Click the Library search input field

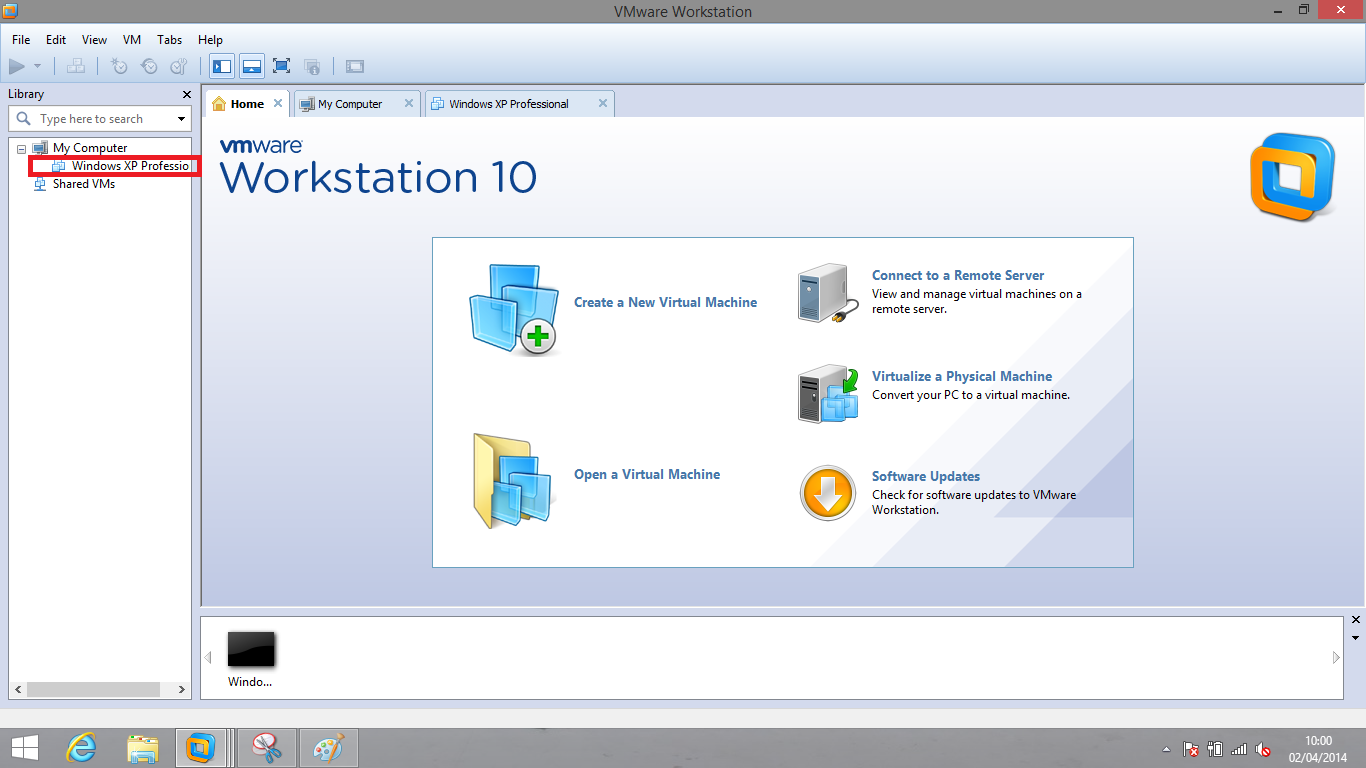(x=91, y=119)
